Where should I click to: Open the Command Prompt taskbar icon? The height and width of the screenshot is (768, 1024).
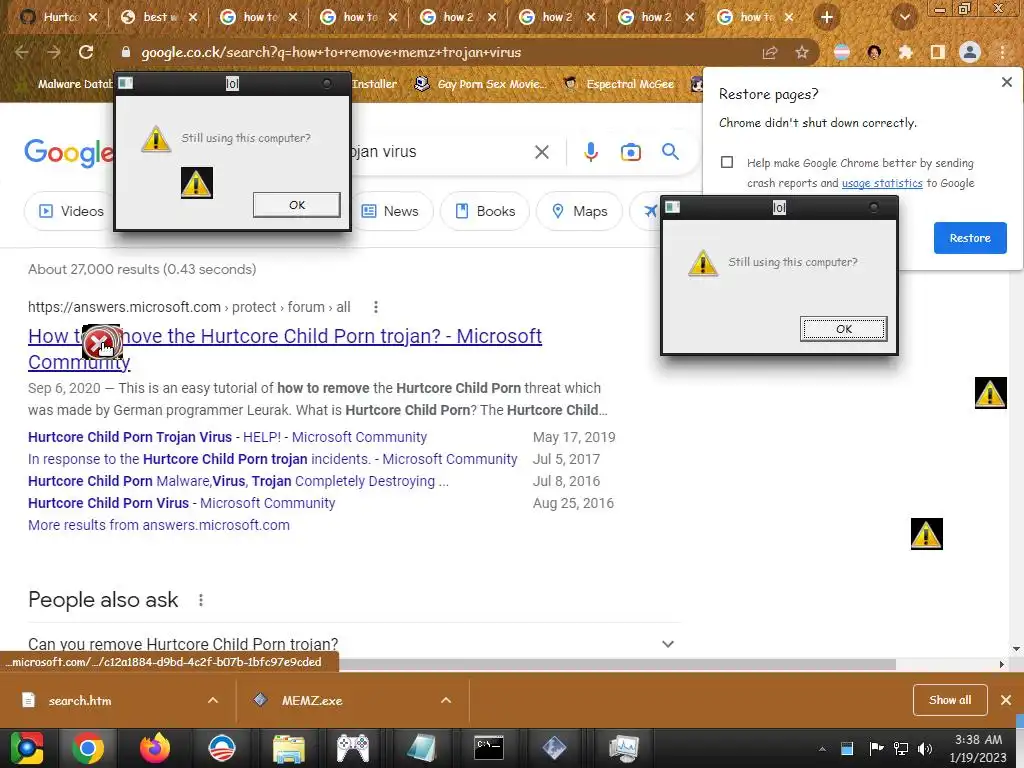coord(488,748)
